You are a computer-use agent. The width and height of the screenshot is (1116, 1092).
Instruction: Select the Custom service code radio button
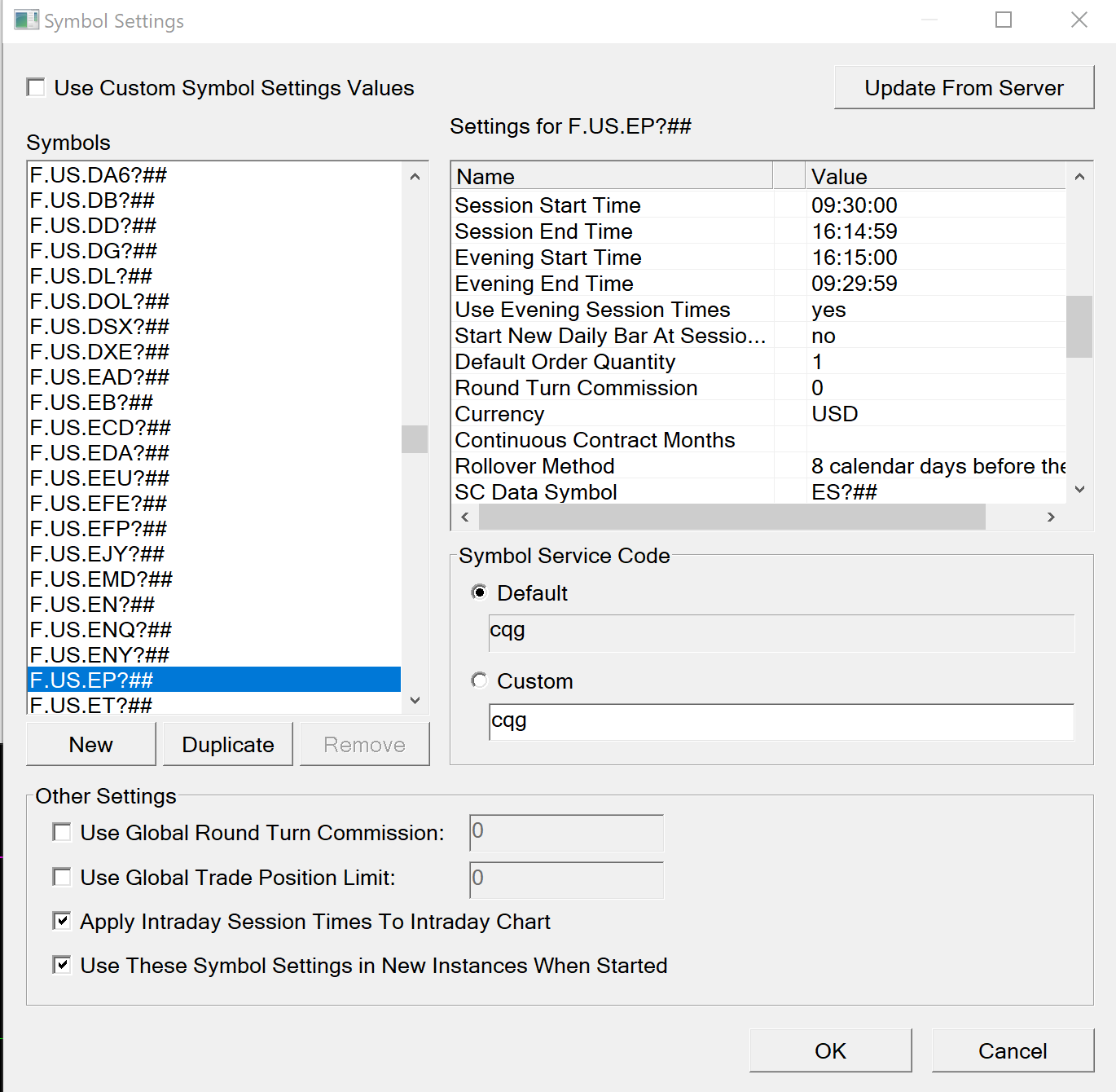coord(480,680)
